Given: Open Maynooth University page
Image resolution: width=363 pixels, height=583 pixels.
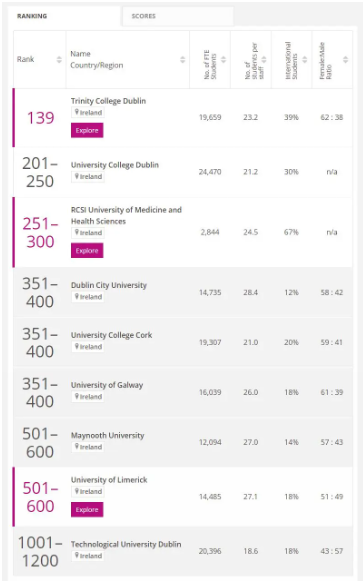Looking at the screenshot, I should [x=107, y=435].
